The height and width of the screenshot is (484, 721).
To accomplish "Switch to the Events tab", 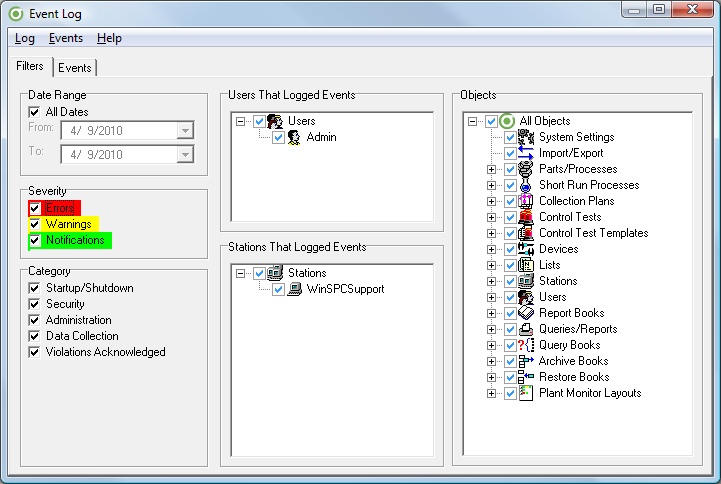I will pos(75,68).
